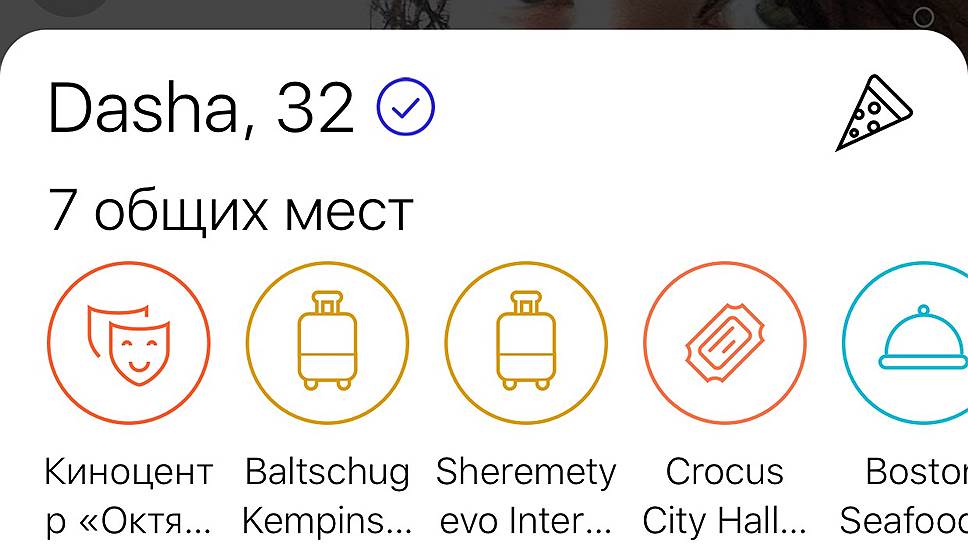This screenshot has width=968, height=544.
Task: Tap the age number 32
Action: [x=315, y=108]
